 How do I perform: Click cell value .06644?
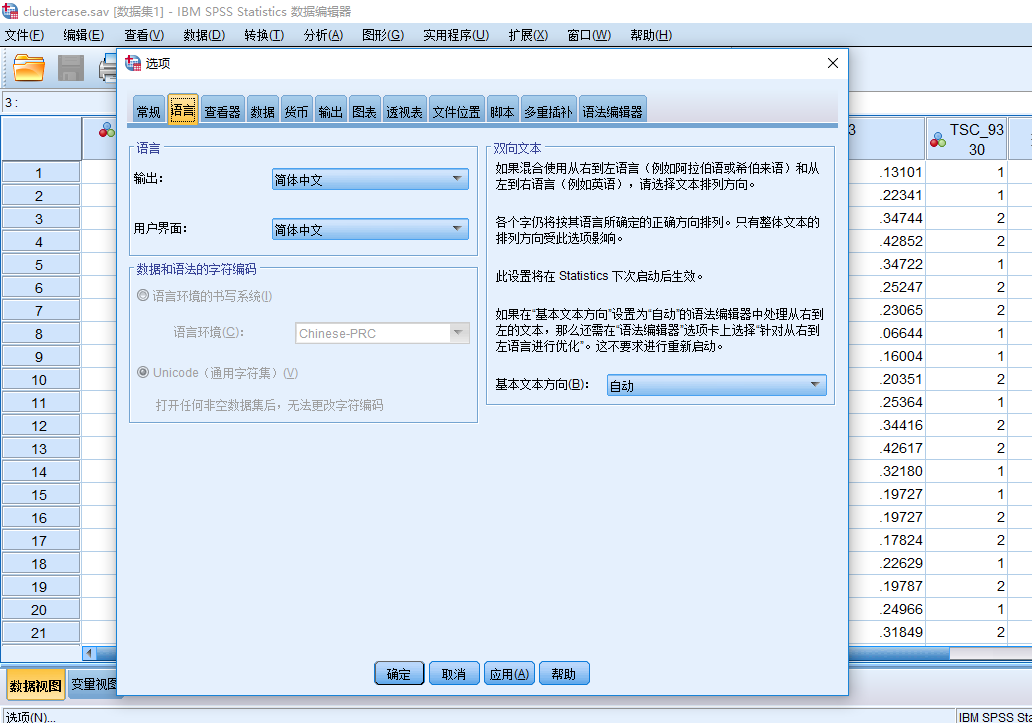coord(900,334)
